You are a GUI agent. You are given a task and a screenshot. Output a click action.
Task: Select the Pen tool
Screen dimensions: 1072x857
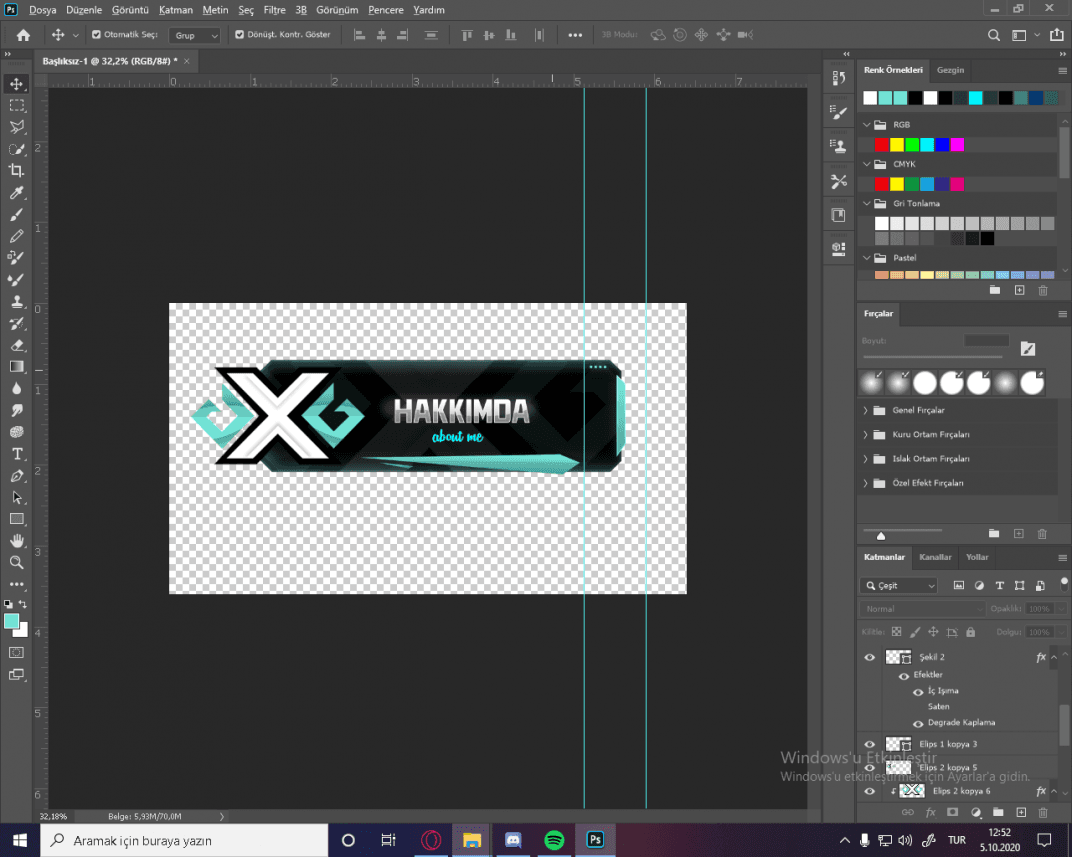click(16, 476)
